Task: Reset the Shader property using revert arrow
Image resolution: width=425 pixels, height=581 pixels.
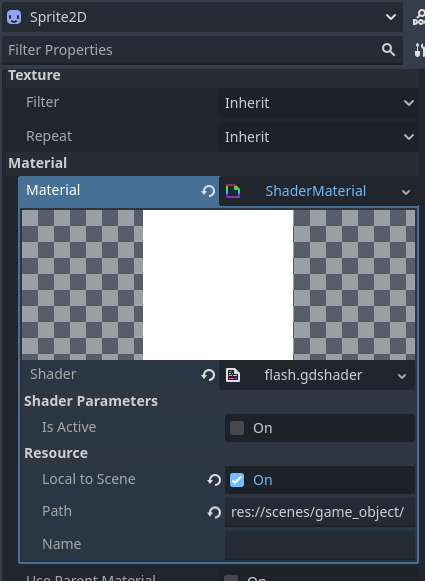Action: tap(208, 375)
